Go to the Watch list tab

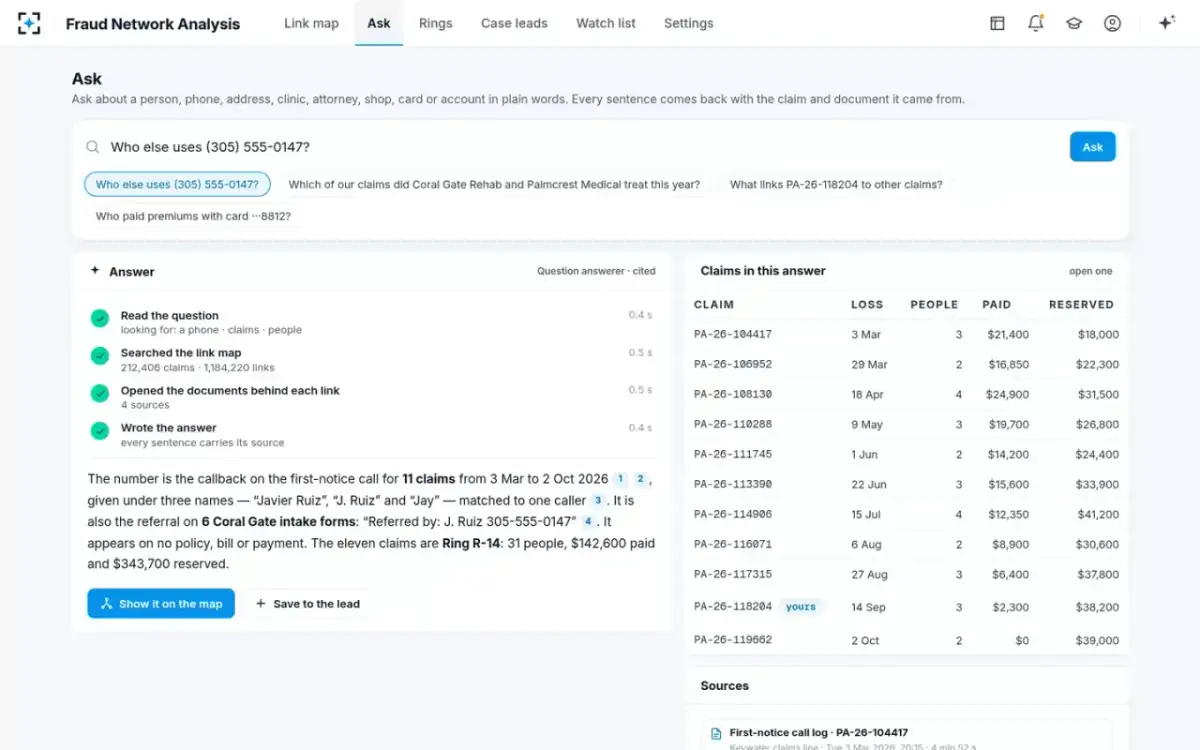click(606, 23)
